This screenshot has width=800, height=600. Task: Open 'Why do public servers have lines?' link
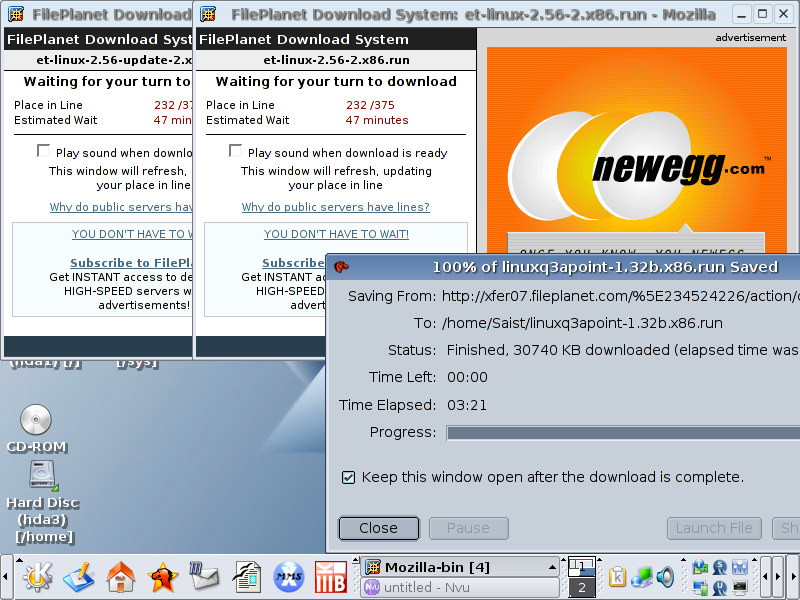(335, 207)
